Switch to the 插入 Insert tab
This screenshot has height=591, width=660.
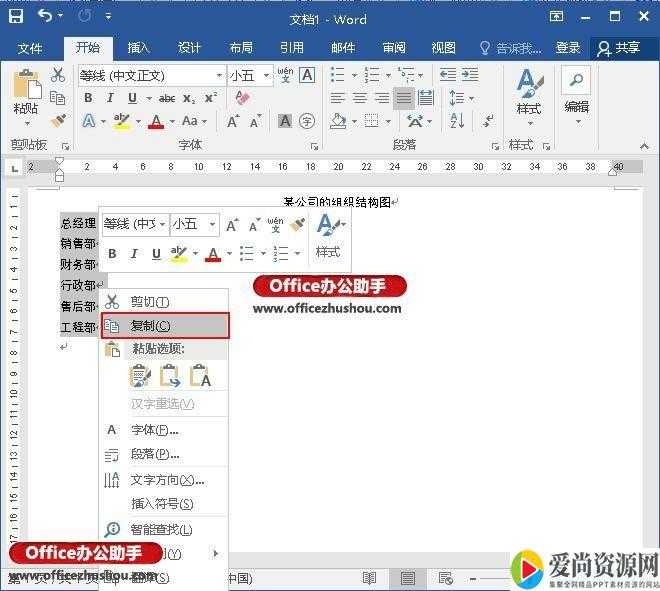(x=138, y=48)
